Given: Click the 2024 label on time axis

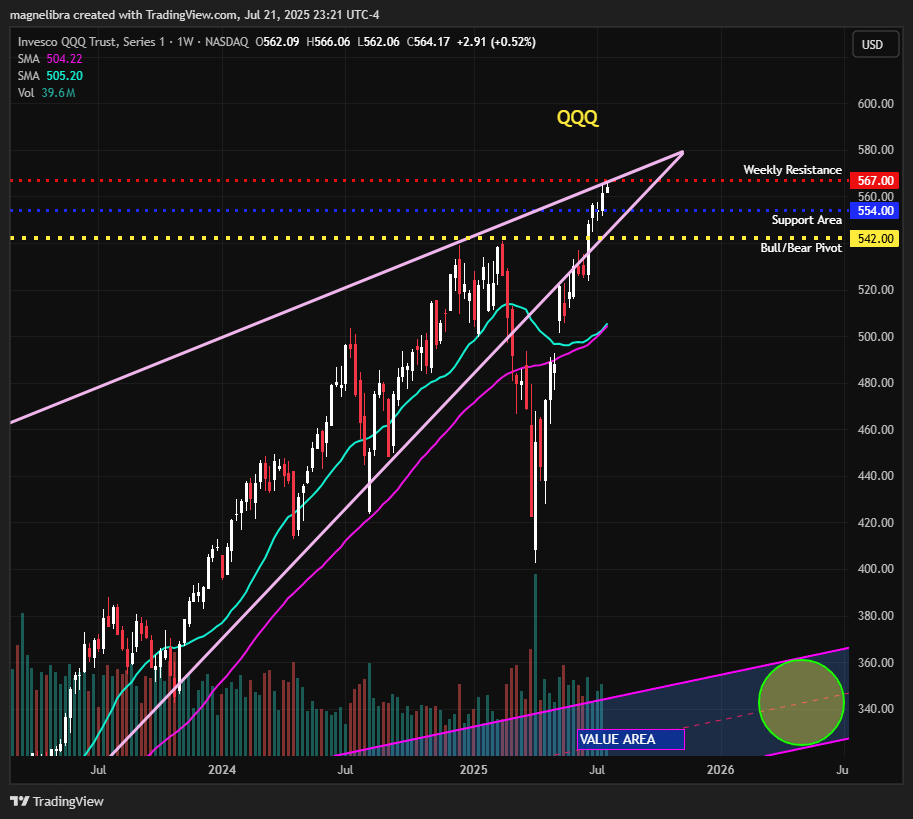Looking at the screenshot, I should [x=222, y=770].
